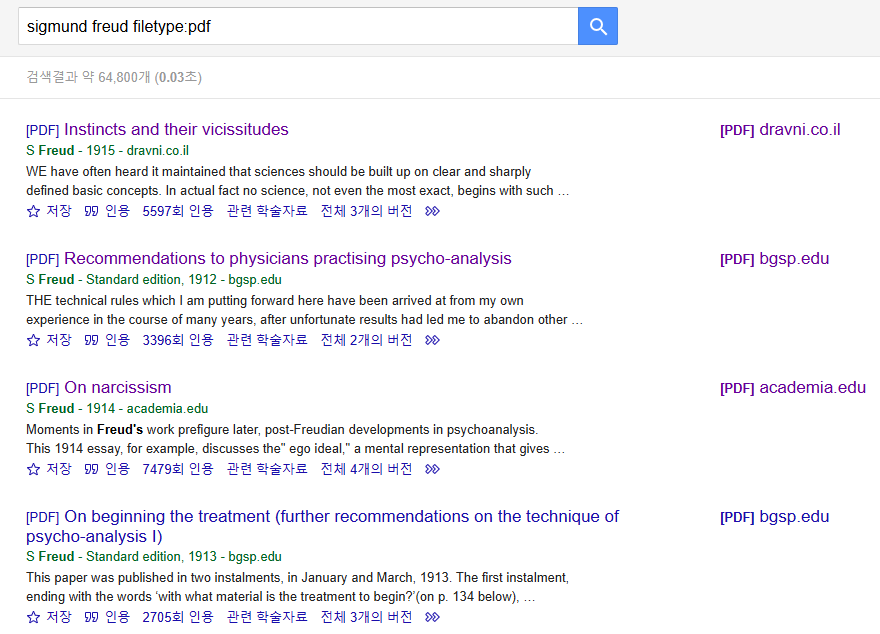This screenshot has width=880, height=634.
Task: Open quote citation for Instincts and their vicissitudes
Action: click(x=107, y=211)
